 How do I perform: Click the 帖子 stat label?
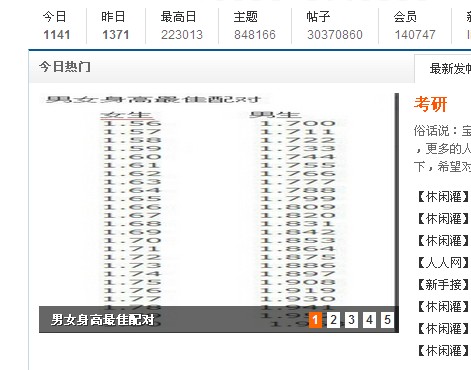[318, 17]
